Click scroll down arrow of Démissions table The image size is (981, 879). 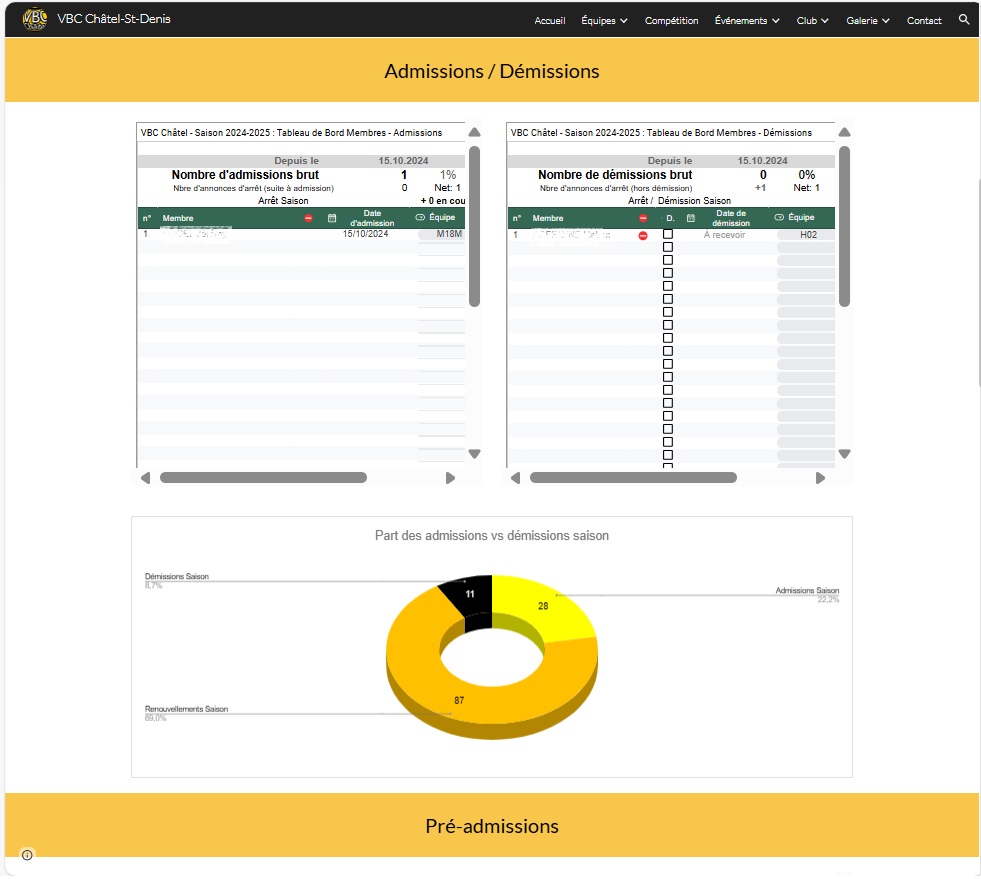pos(844,454)
